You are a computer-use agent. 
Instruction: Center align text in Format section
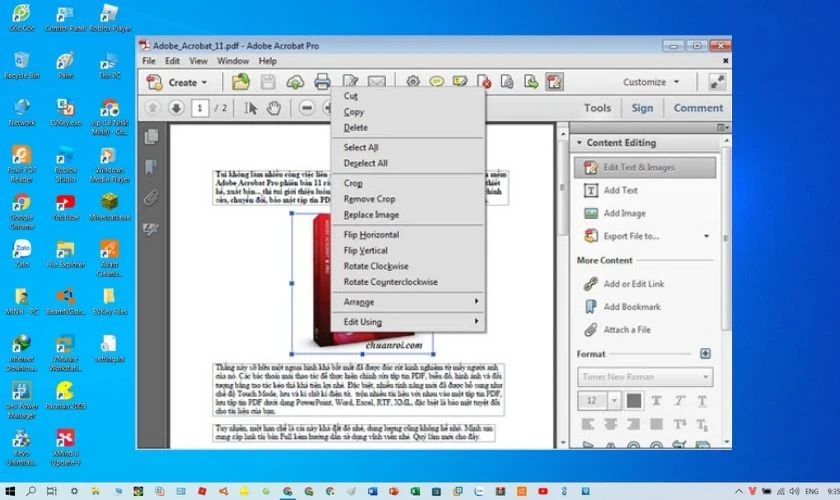point(611,424)
